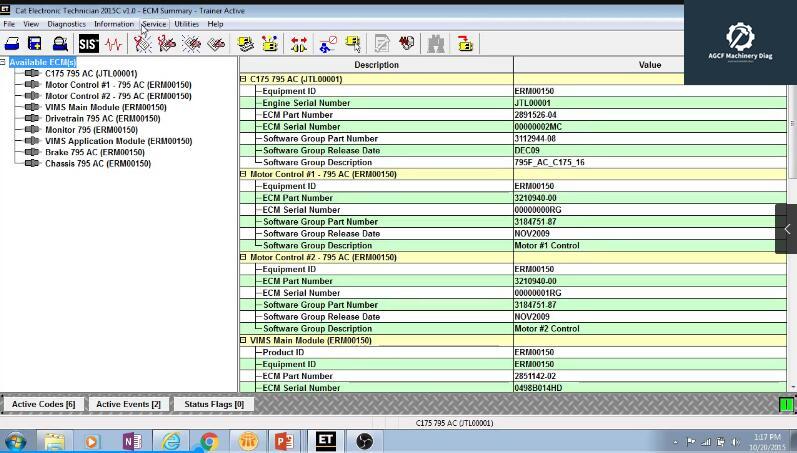Screen dimensions: 797x453
Task: Click value 2891526-04 ECM Part Number
Action: tap(535, 115)
